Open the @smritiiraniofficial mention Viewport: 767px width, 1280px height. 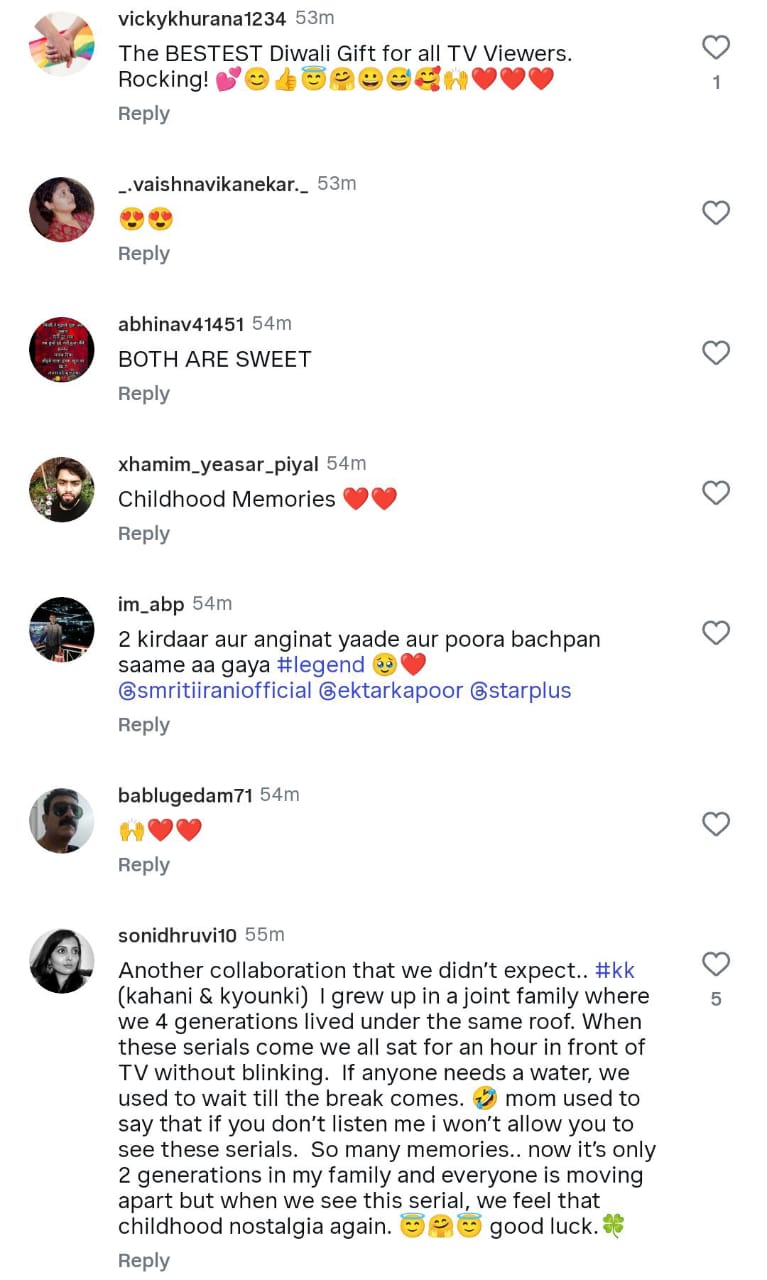215,691
